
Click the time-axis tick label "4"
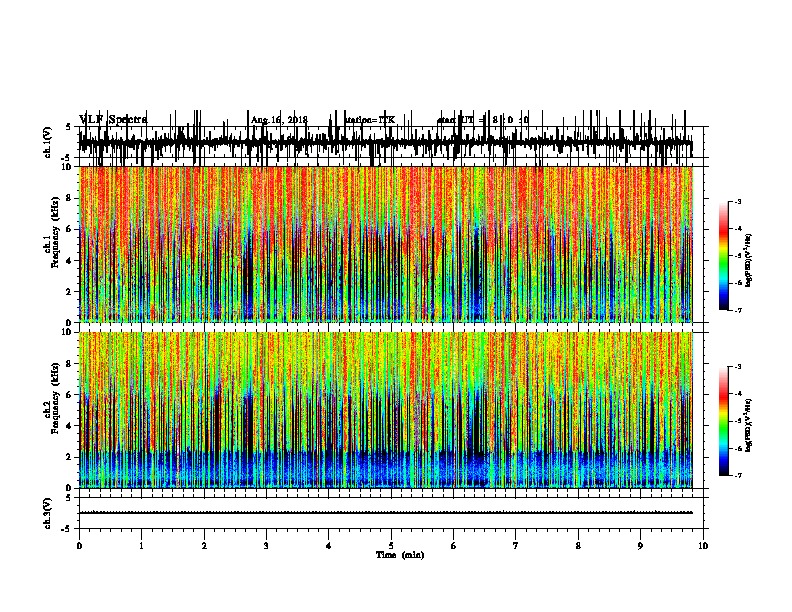(329, 546)
